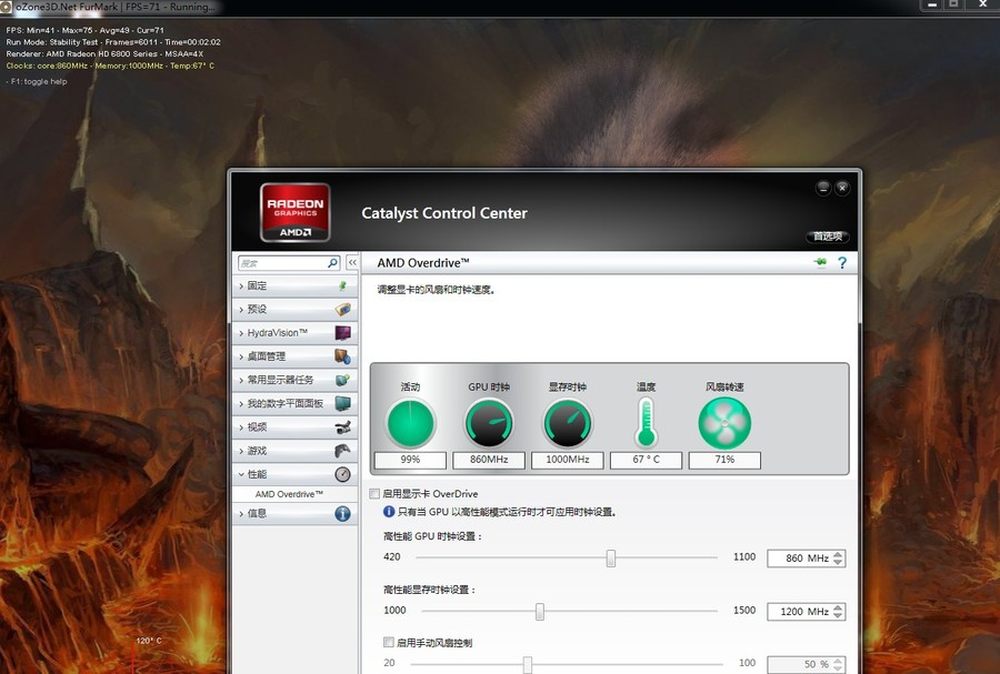Click the 71% fan speed readout

pos(724,460)
